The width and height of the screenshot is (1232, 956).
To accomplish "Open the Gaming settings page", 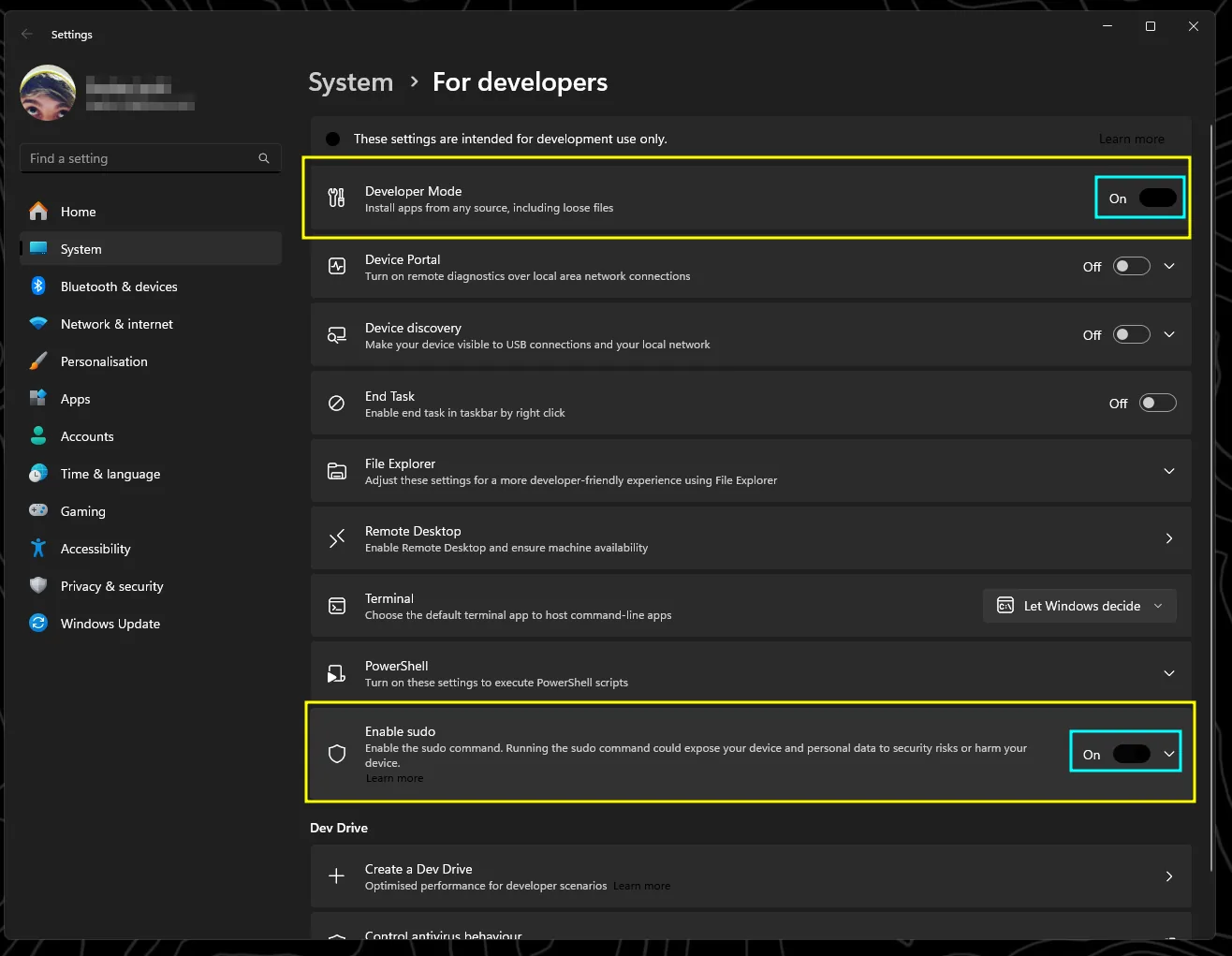I will coord(151,511).
